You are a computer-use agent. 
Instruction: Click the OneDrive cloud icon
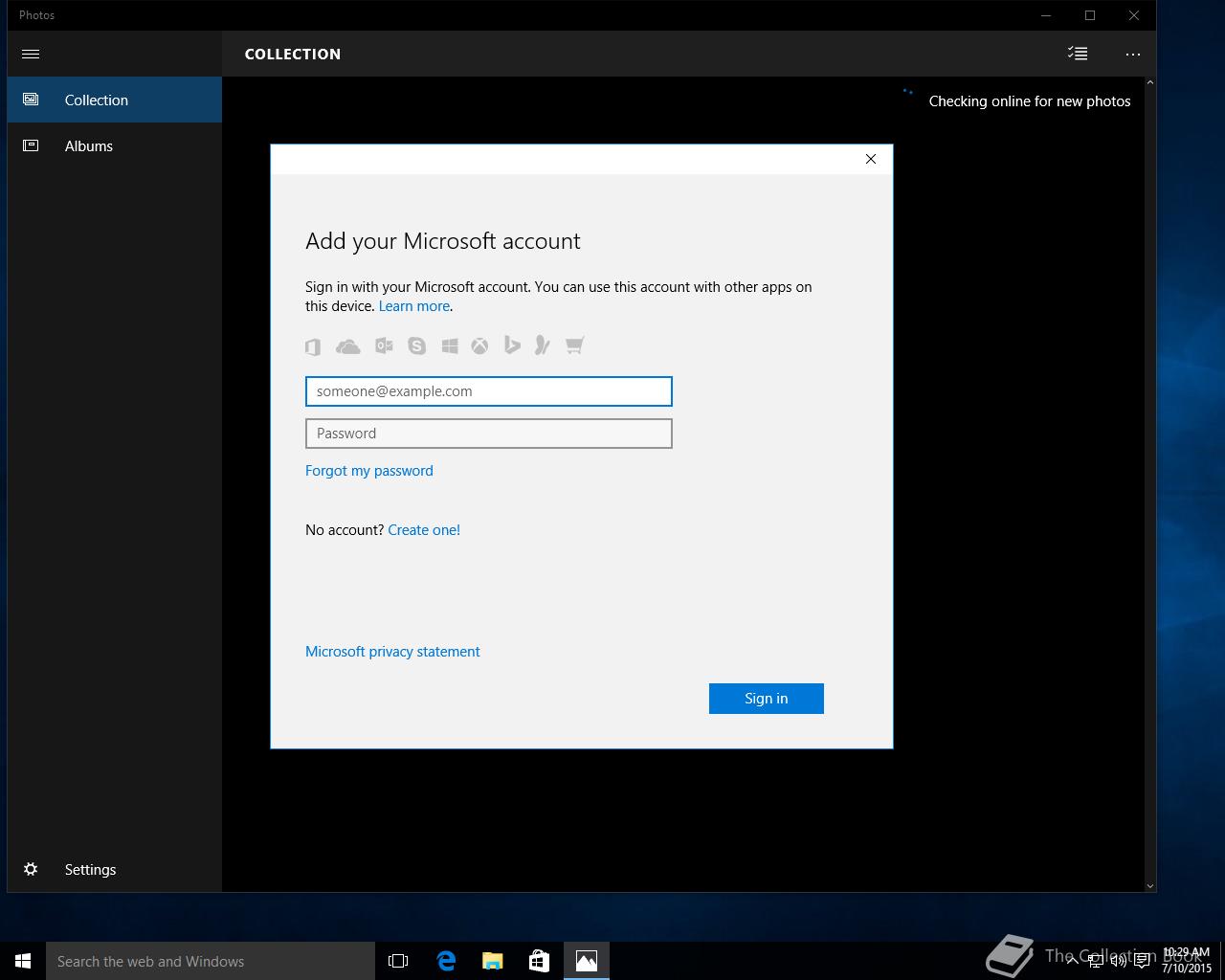[x=347, y=346]
